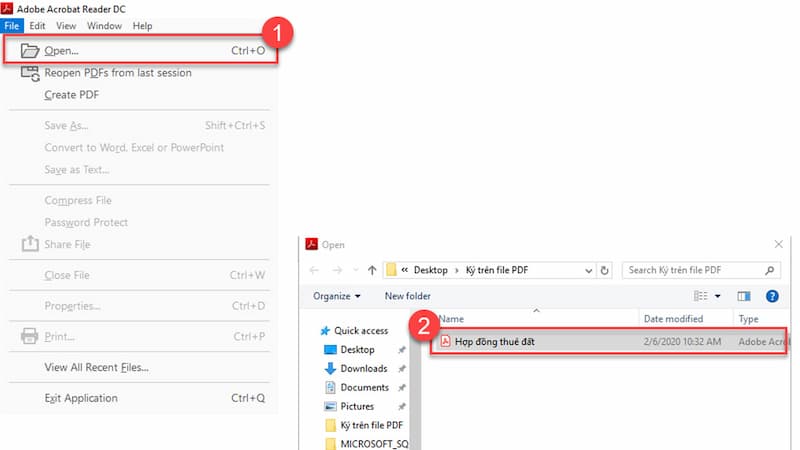Image resolution: width=800 pixels, height=450 pixels.
Task: Open the Window menu
Action: [x=104, y=26]
